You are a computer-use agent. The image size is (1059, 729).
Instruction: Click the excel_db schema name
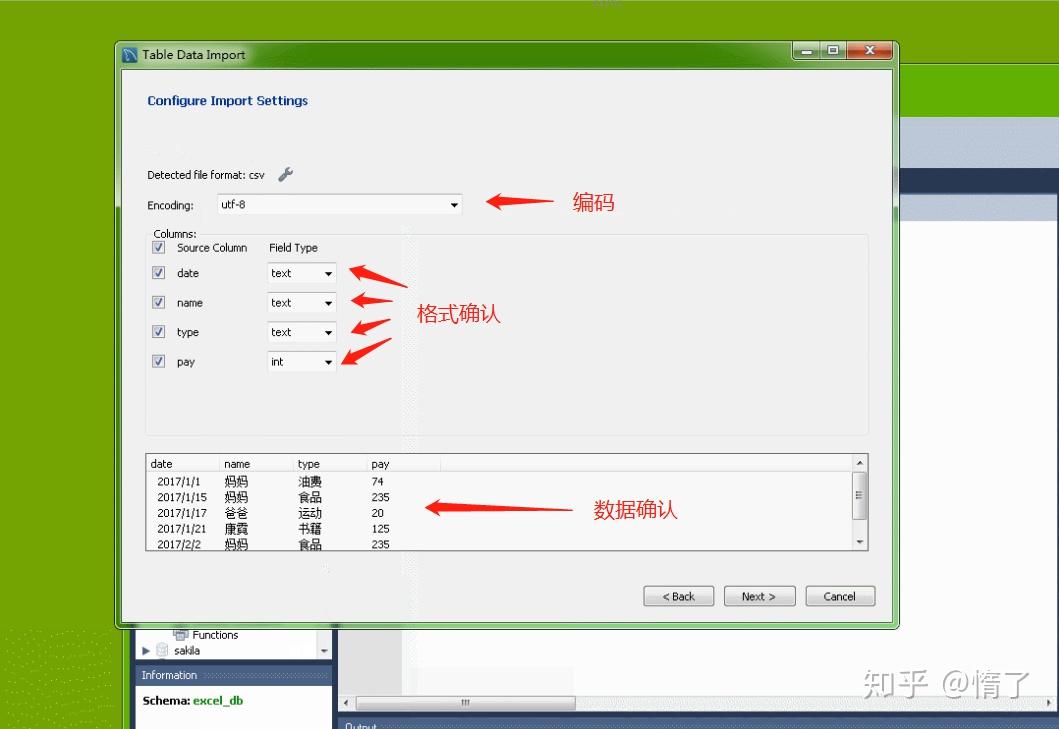pyautogui.click(x=217, y=701)
